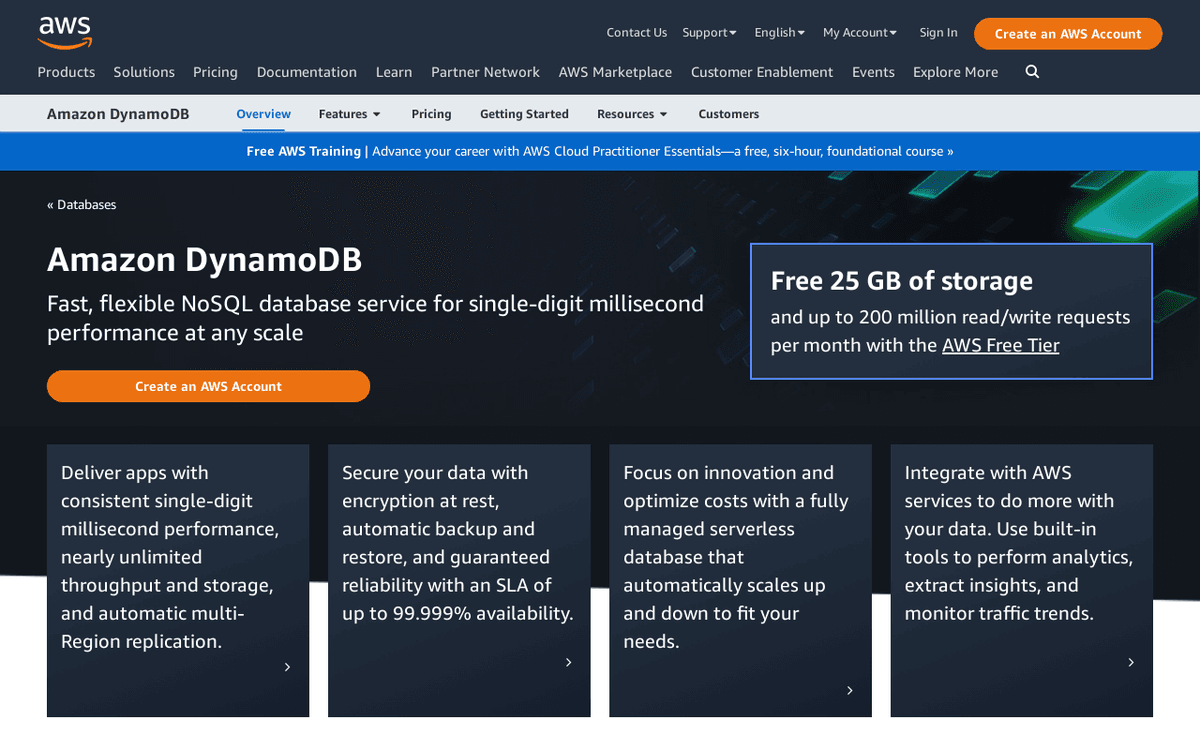
Task: Click arrow on the encryption at rest card
Action: [568, 662]
